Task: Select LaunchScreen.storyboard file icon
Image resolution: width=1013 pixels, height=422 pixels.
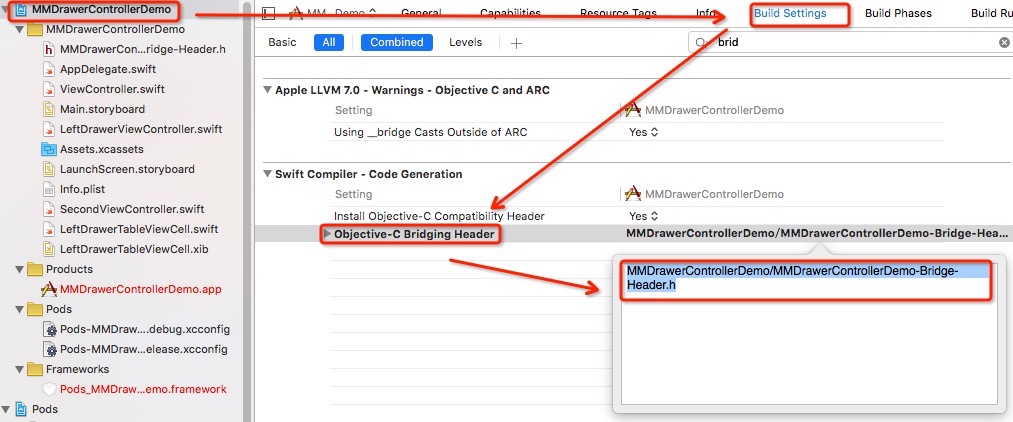Action: 49,169
